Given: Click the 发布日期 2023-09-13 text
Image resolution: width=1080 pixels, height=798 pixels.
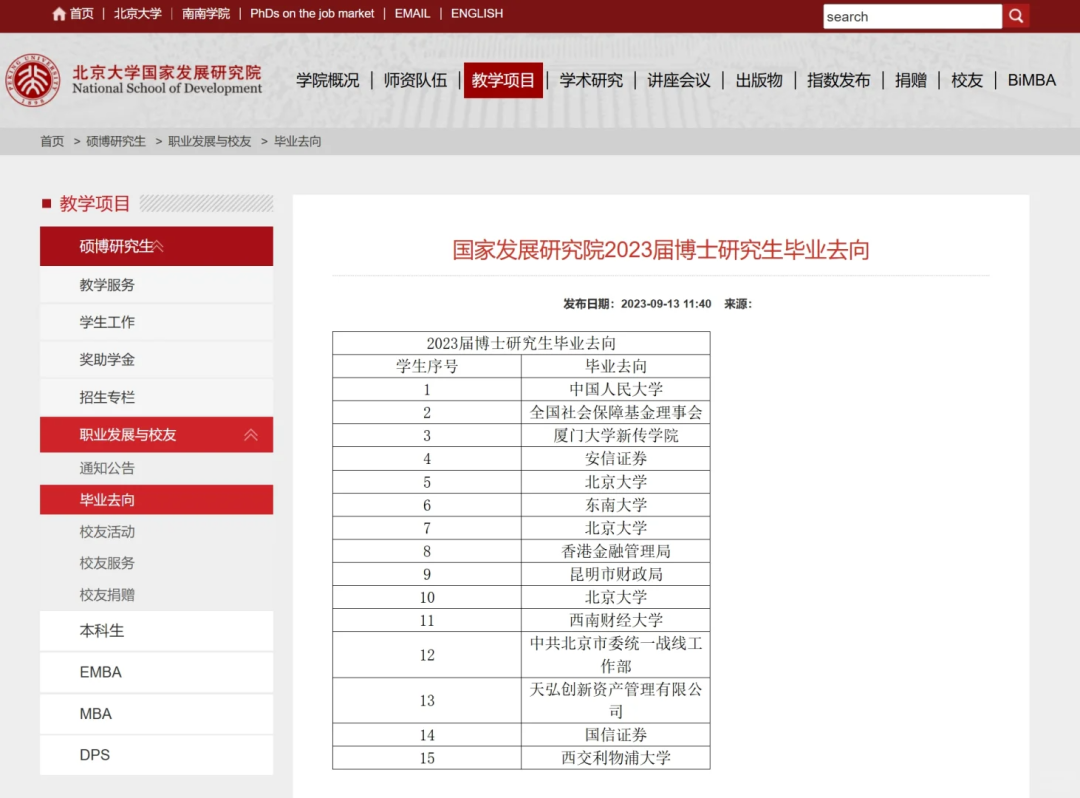Looking at the screenshot, I should (637, 304).
